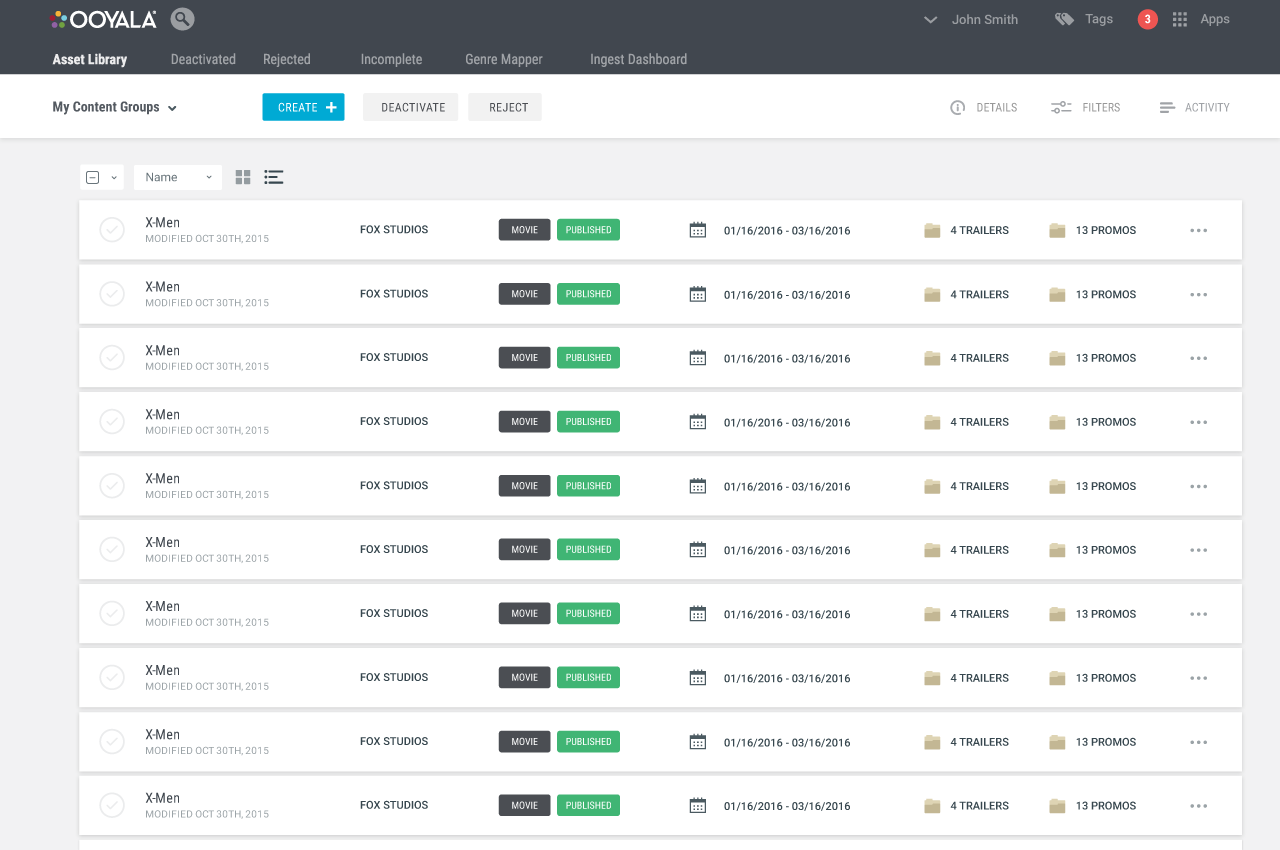The image size is (1280, 850).
Task: Open the red notifications badge showing 3
Action: pos(1147,19)
